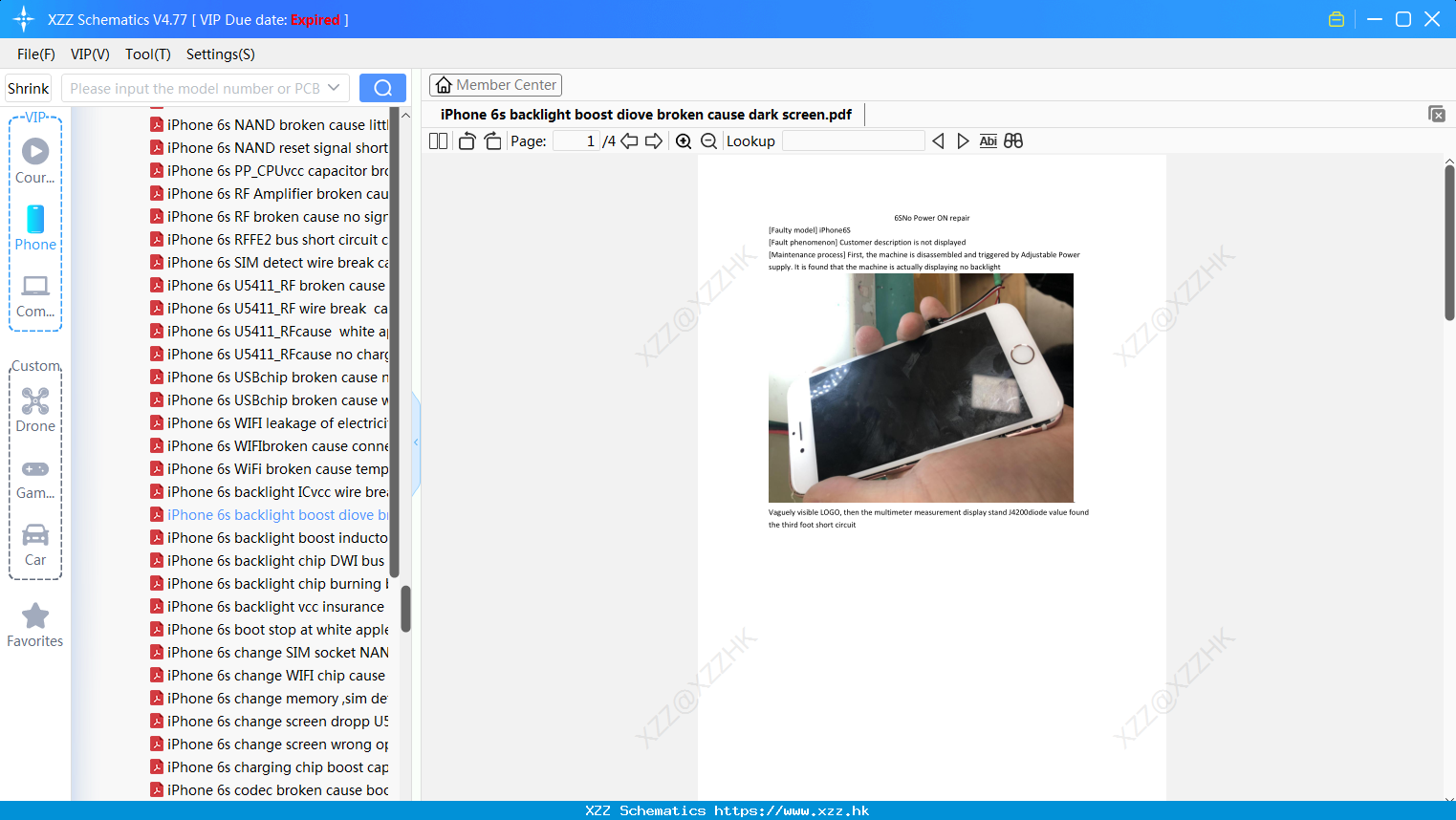The width and height of the screenshot is (1456, 820).
Task: Open iPhone 6s U5411_RF broken cause
Action: pos(271,286)
